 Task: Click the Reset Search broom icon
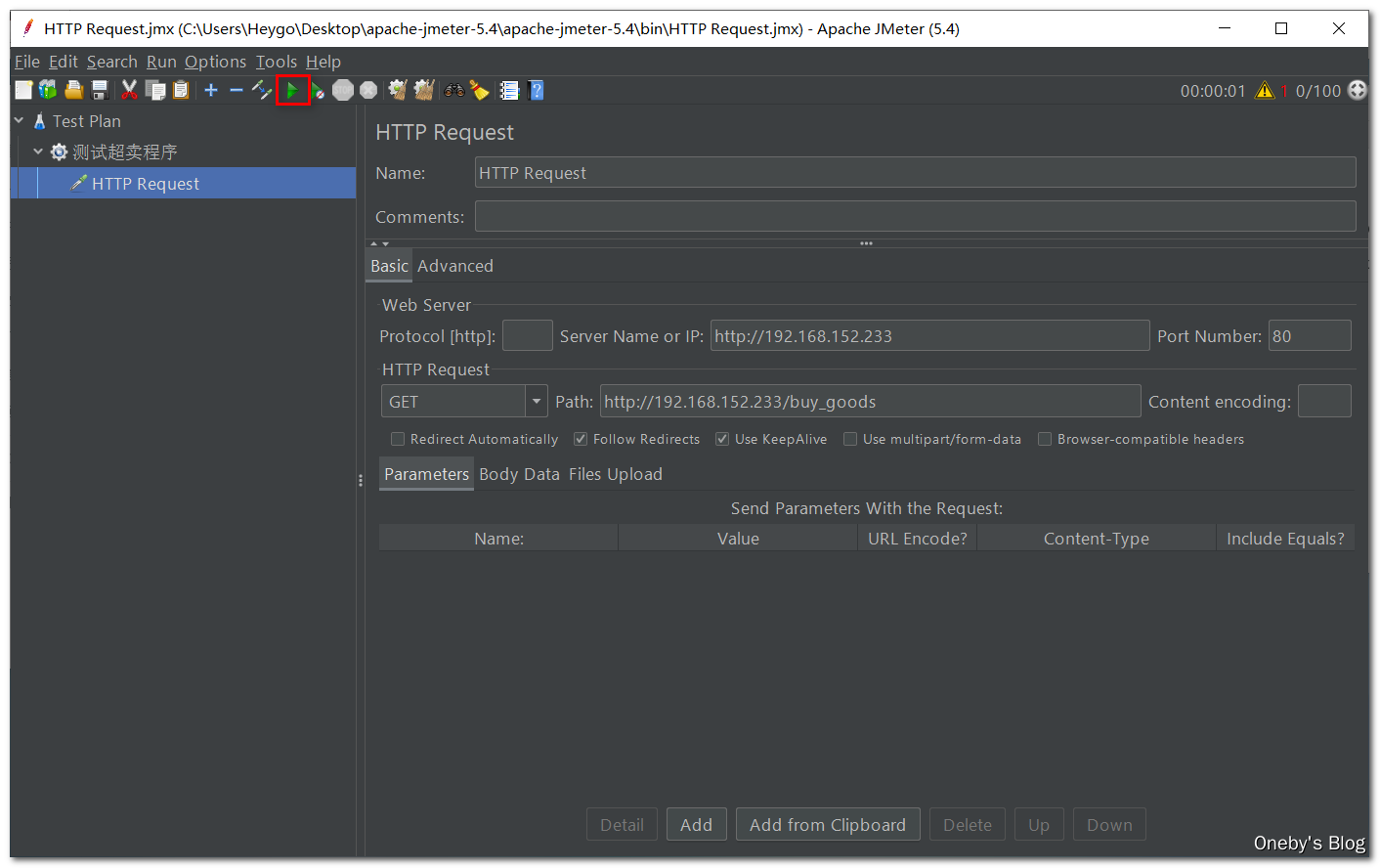[479, 90]
